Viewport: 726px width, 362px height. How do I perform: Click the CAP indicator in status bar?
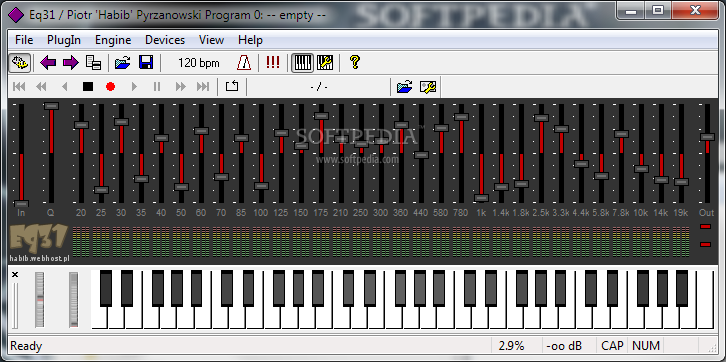click(612, 346)
